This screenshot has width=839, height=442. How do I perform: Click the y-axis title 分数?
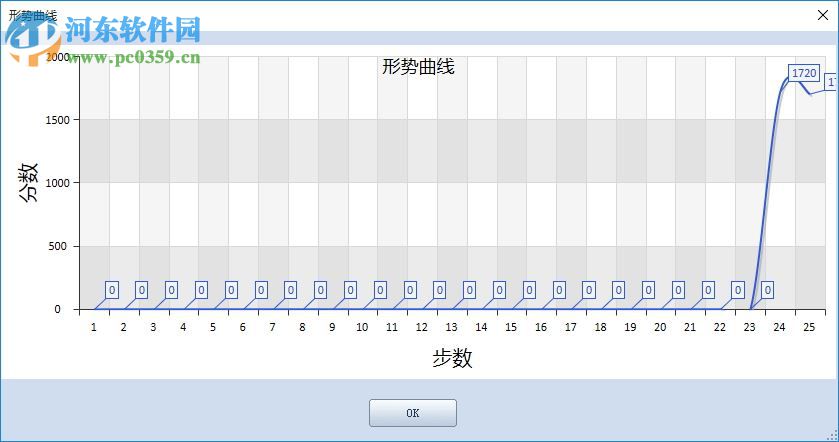pyautogui.click(x=28, y=182)
